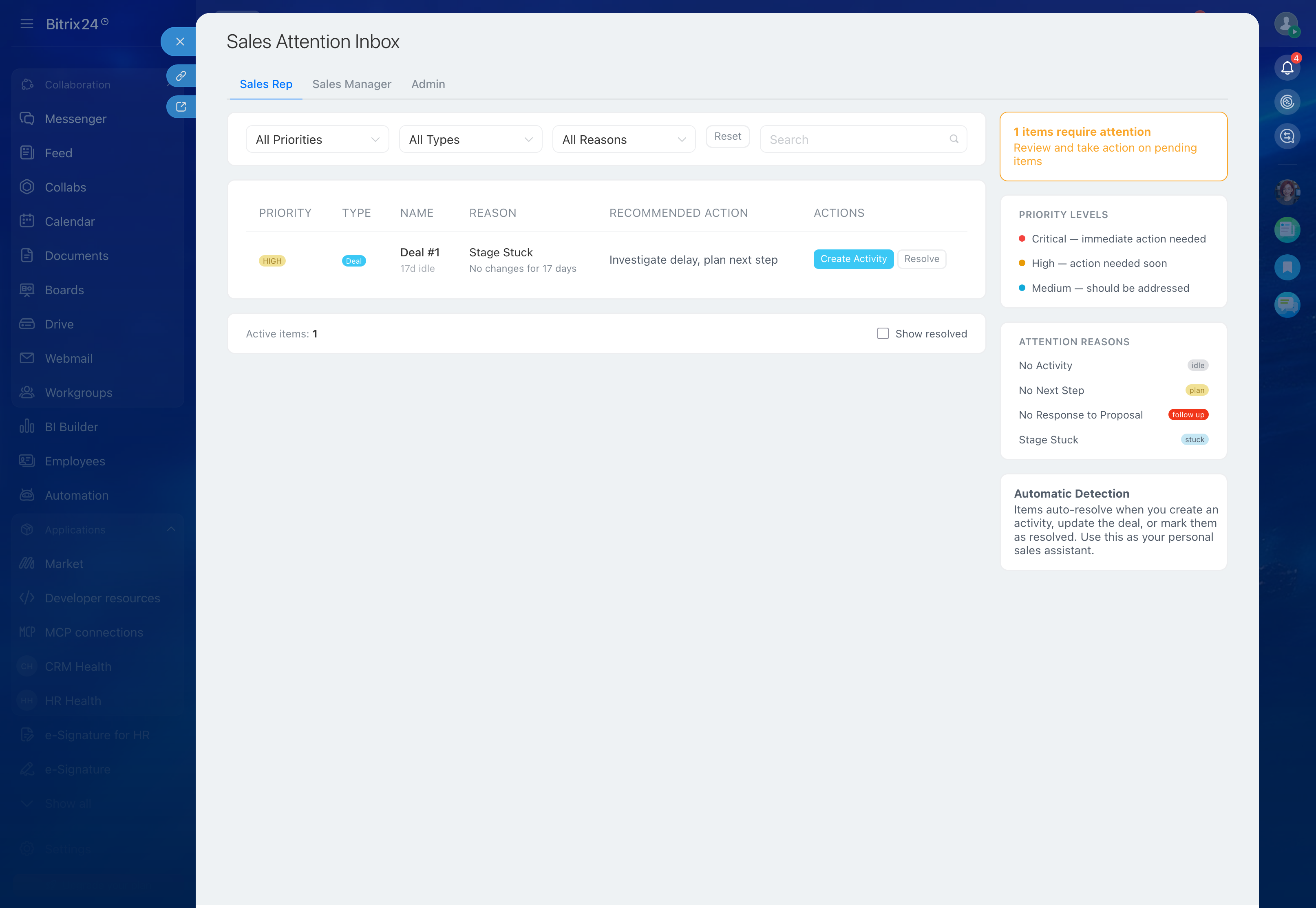
Task: Click the open in new window icon
Action: click(x=181, y=107)
